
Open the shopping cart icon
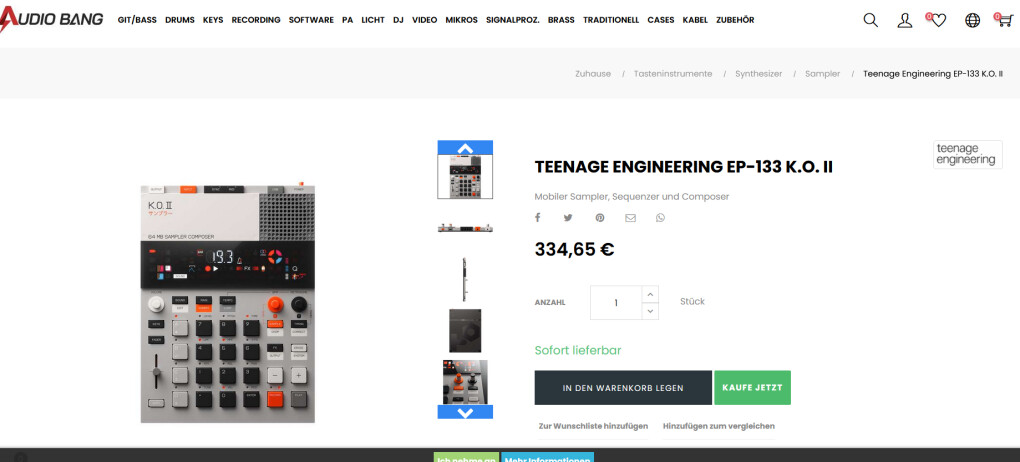1005,20
